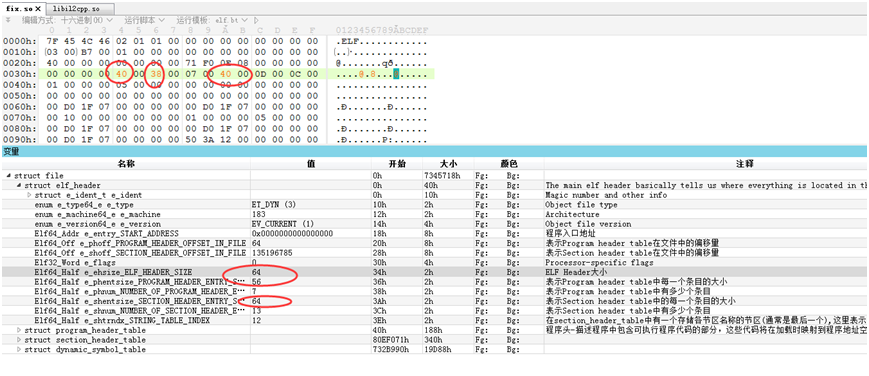Expand struct section_header_table

[x=19, y=339]
